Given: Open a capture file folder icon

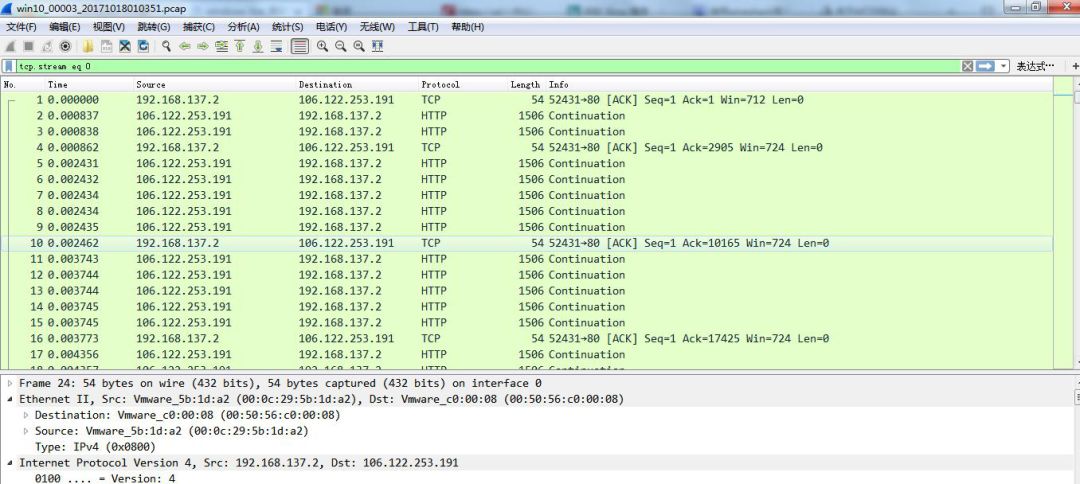Looking at the screenshot, I should click(88, 46).
